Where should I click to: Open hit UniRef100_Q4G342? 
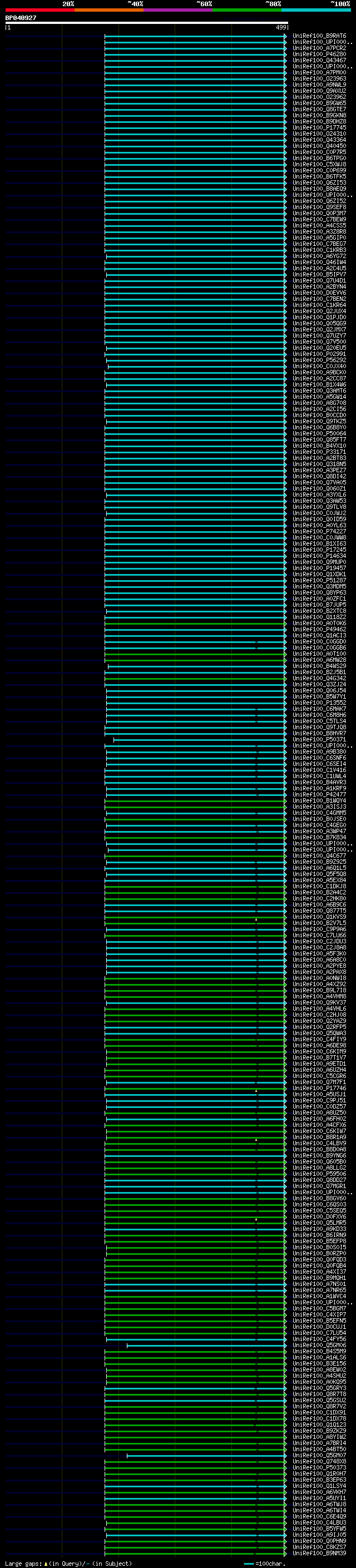319,678
